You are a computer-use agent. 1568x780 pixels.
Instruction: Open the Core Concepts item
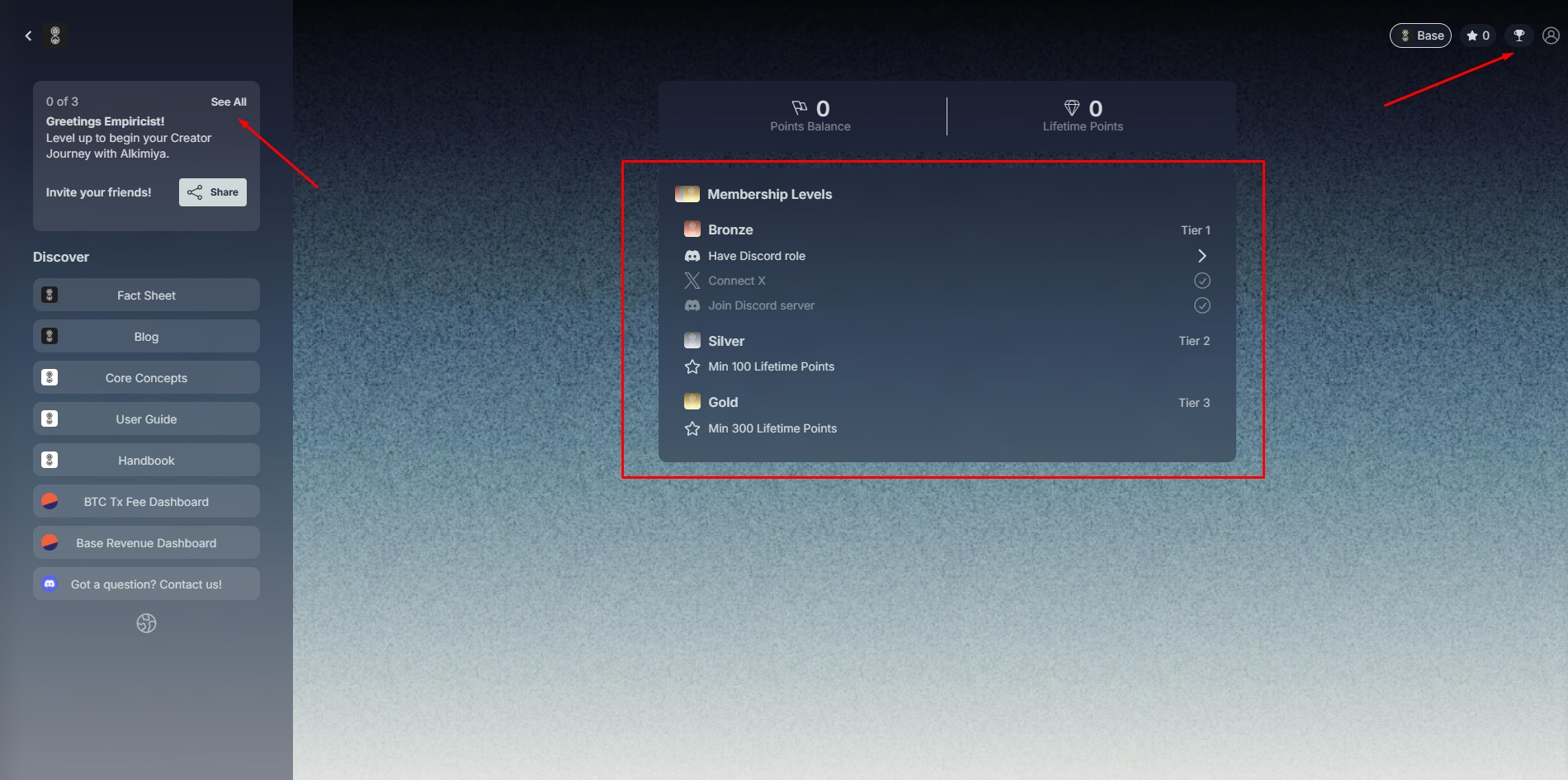pos(146,378)
